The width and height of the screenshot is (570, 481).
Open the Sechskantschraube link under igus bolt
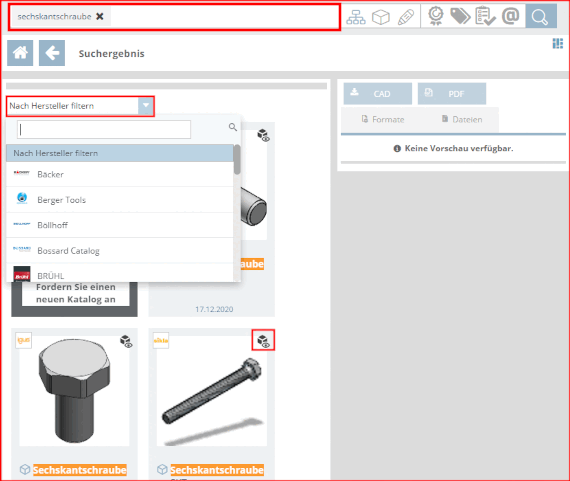pyautogui.click(x=80, y=470)
